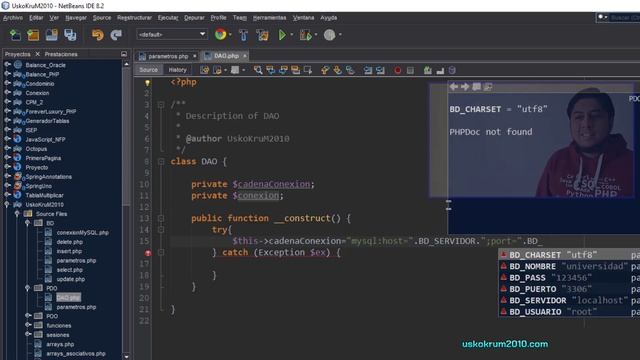Expand the sesiones folder

click(28, 335)
